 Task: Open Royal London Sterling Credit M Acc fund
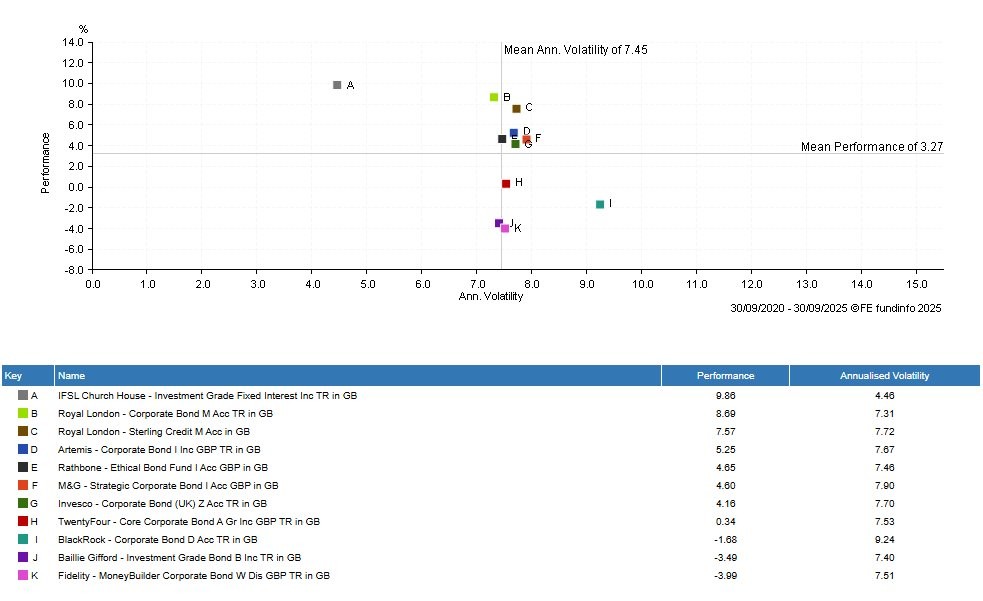click(154, 432)
